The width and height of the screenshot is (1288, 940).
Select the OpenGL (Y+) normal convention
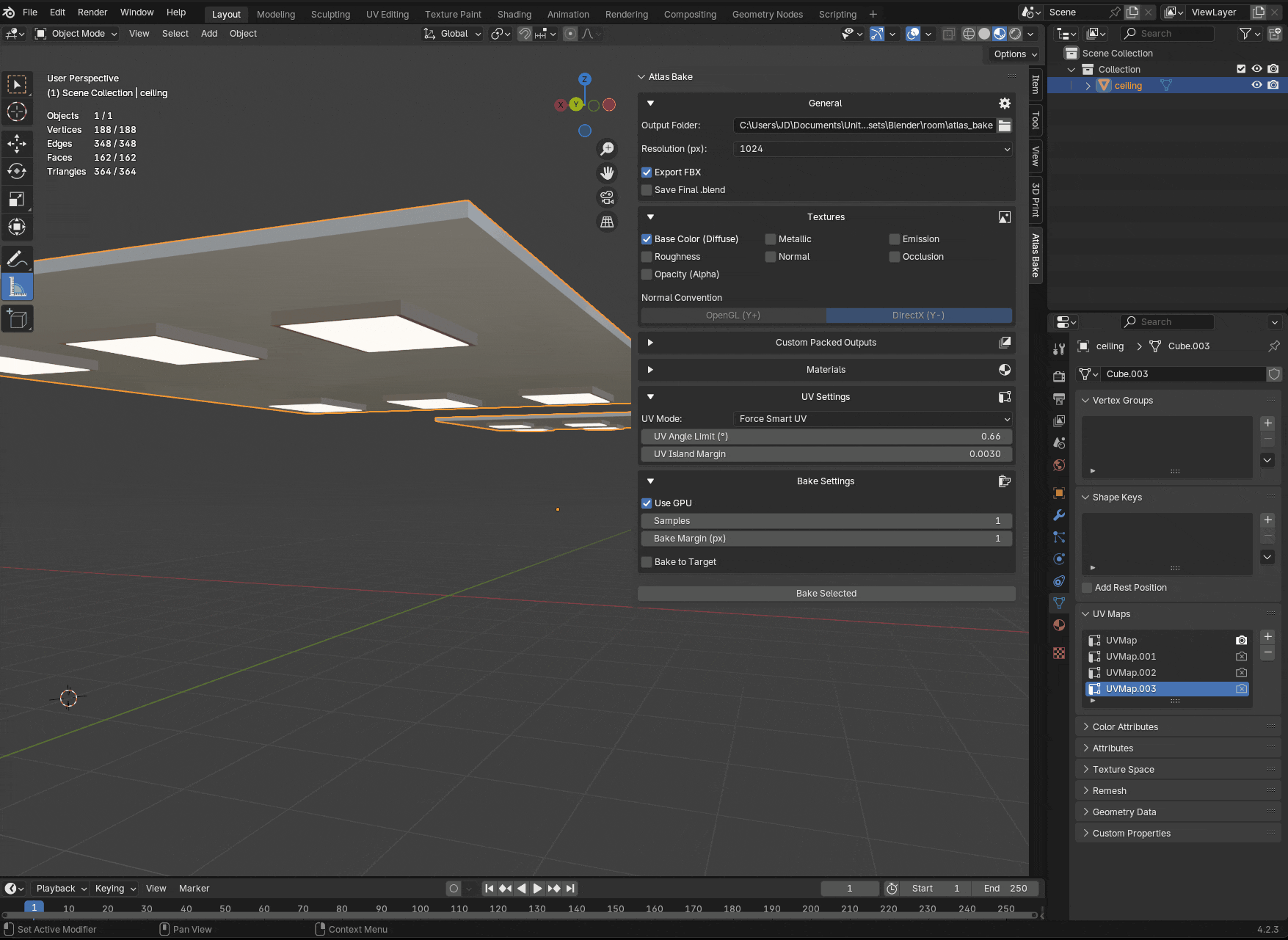coord(733,316)
